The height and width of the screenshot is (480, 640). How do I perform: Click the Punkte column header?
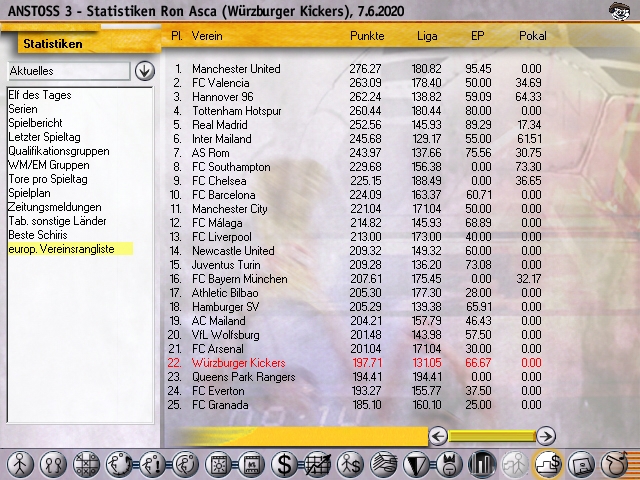[x=367, y=36]
